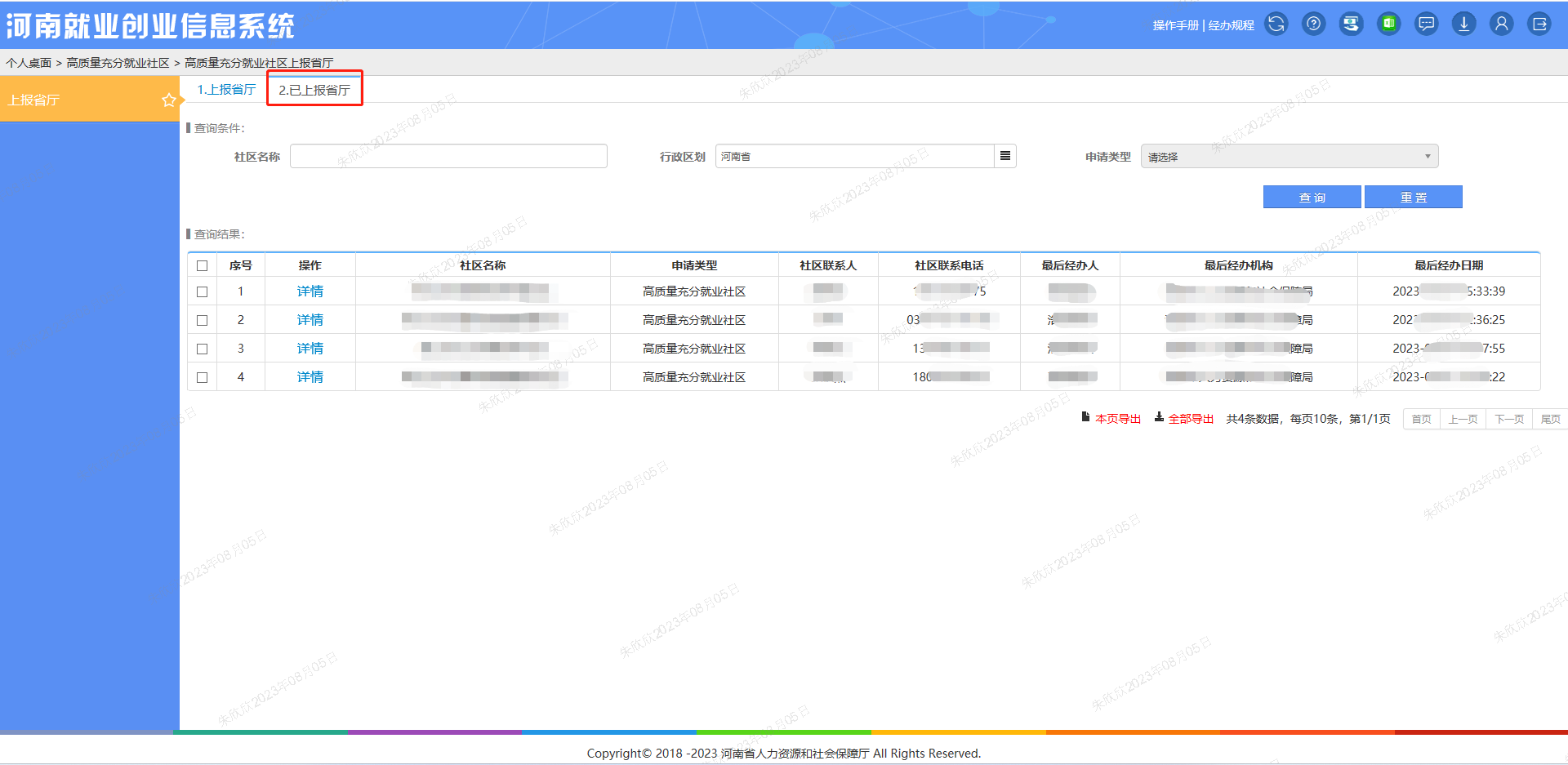The height and width of the screenshot is (765, 1568).
Task: Open the user profile icon
Action: (1501, 24)
